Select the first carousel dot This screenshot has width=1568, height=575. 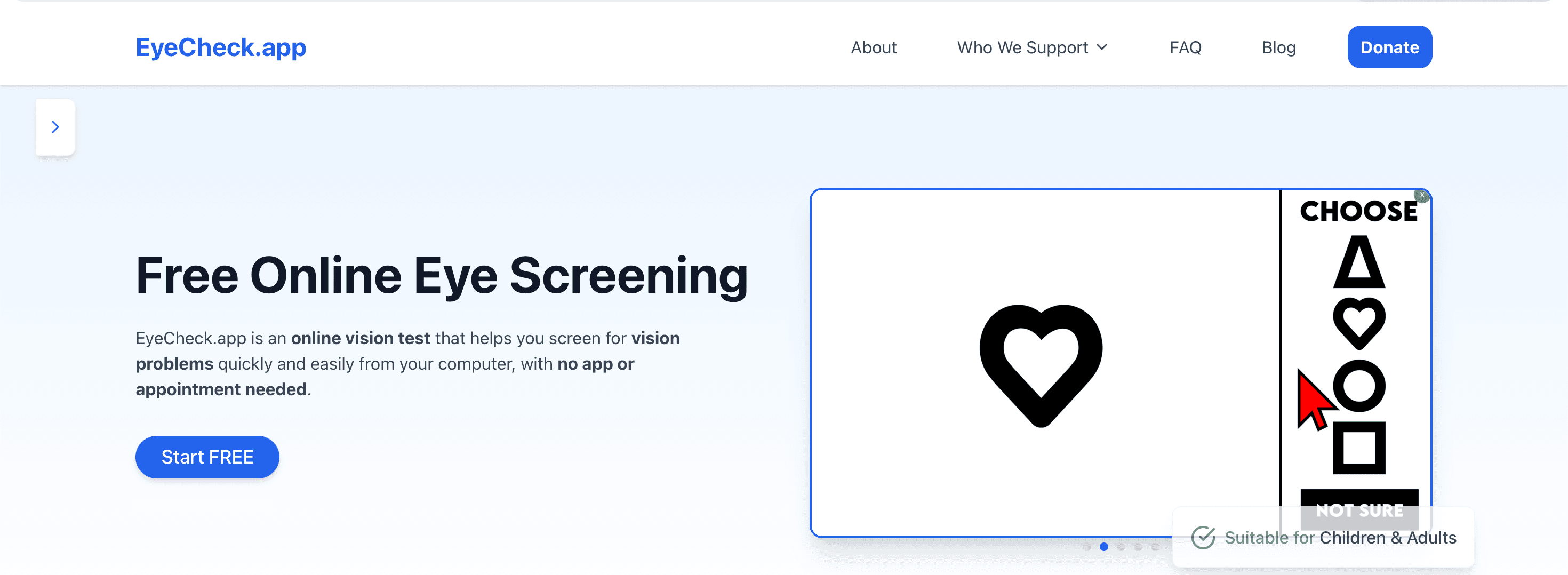point(1086,547)
